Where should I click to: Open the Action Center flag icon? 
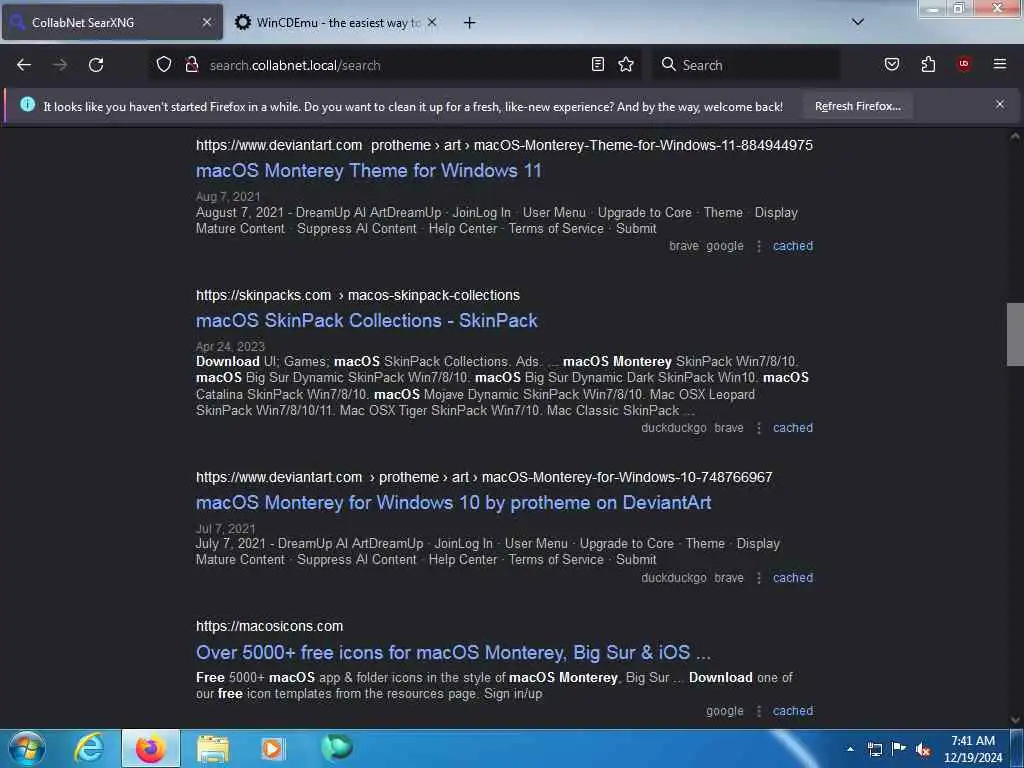point(899,748)
